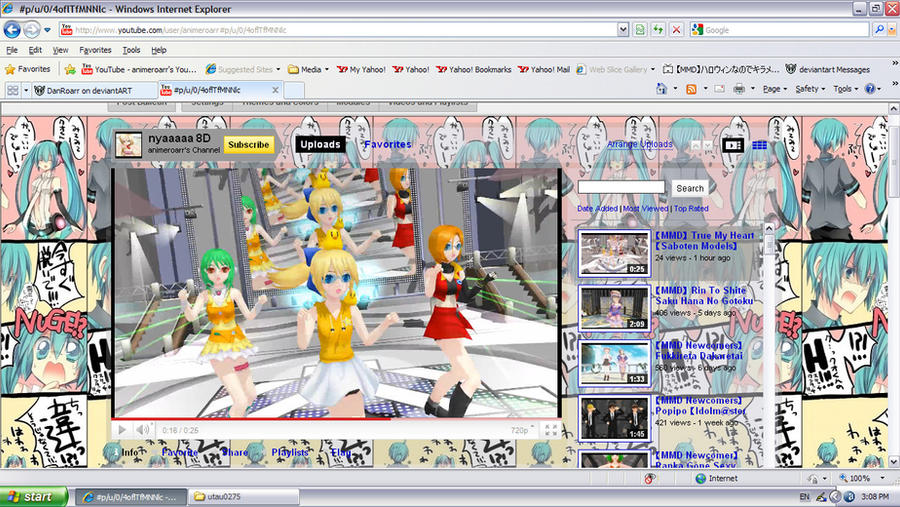
Task: Open Web Slice Gallery dropdown
Action: click(x=616, y=69)
